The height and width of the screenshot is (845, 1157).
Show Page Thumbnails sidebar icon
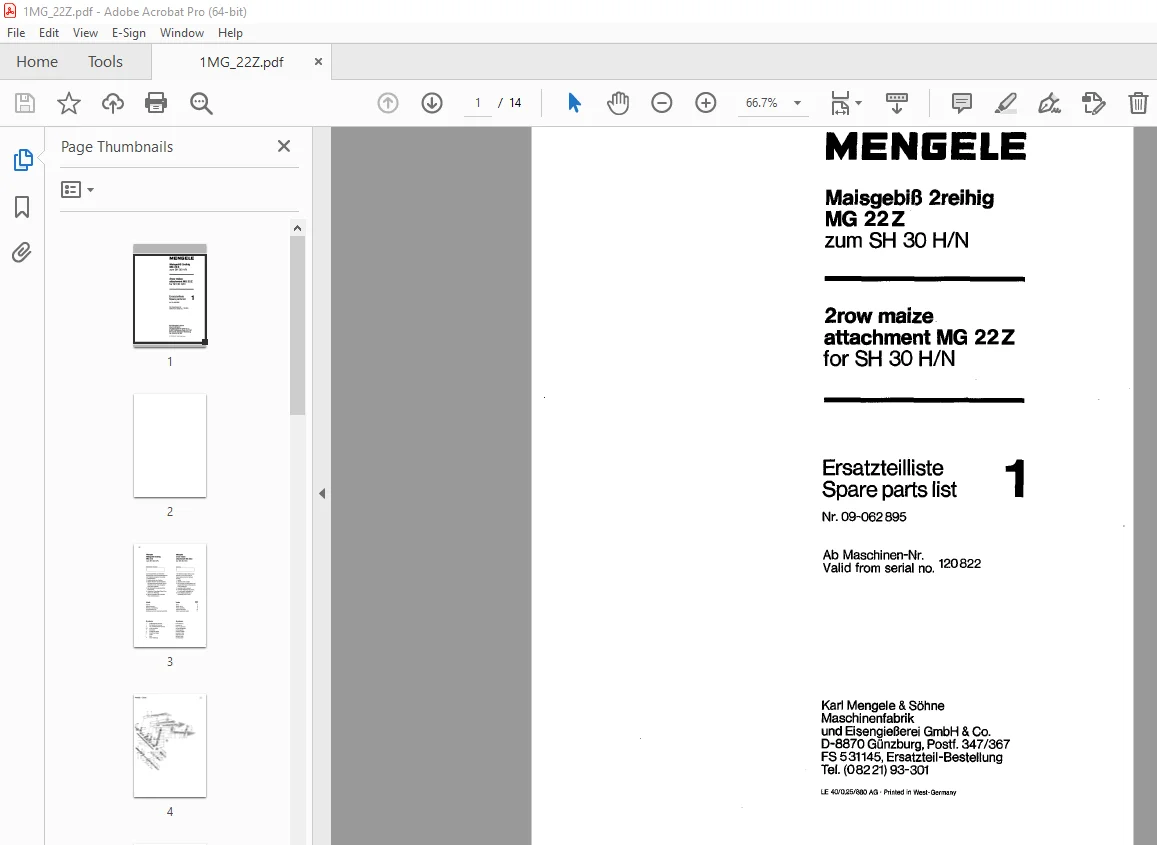(22, 160)
